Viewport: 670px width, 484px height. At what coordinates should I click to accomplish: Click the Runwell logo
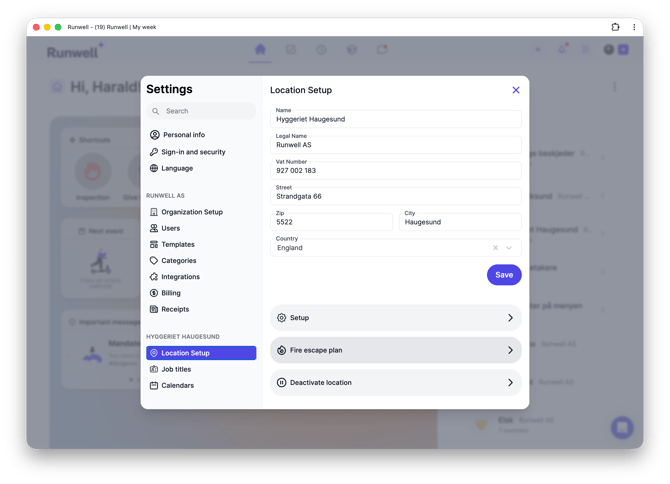point(75,52)
